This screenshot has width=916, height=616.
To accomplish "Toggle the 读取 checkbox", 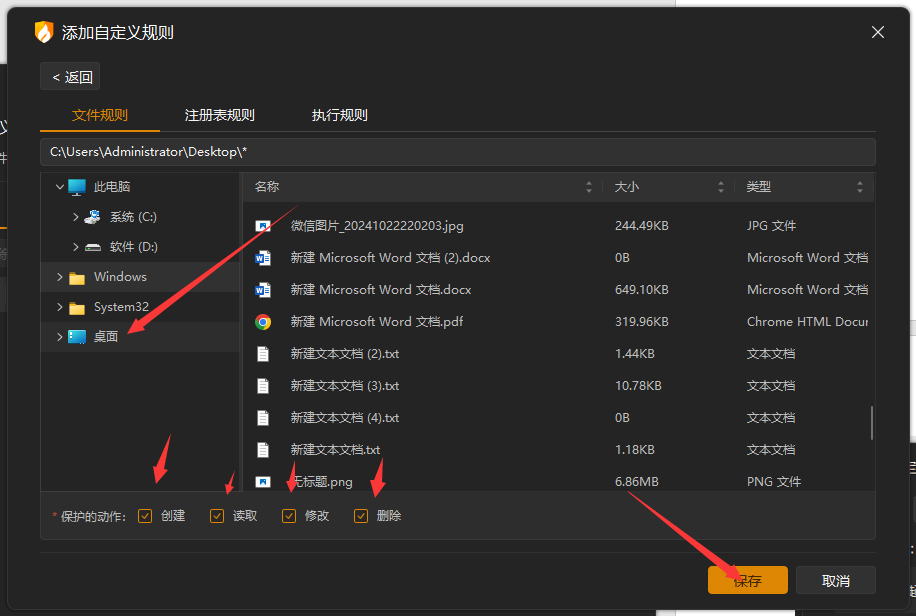I will tap(217, 516).
